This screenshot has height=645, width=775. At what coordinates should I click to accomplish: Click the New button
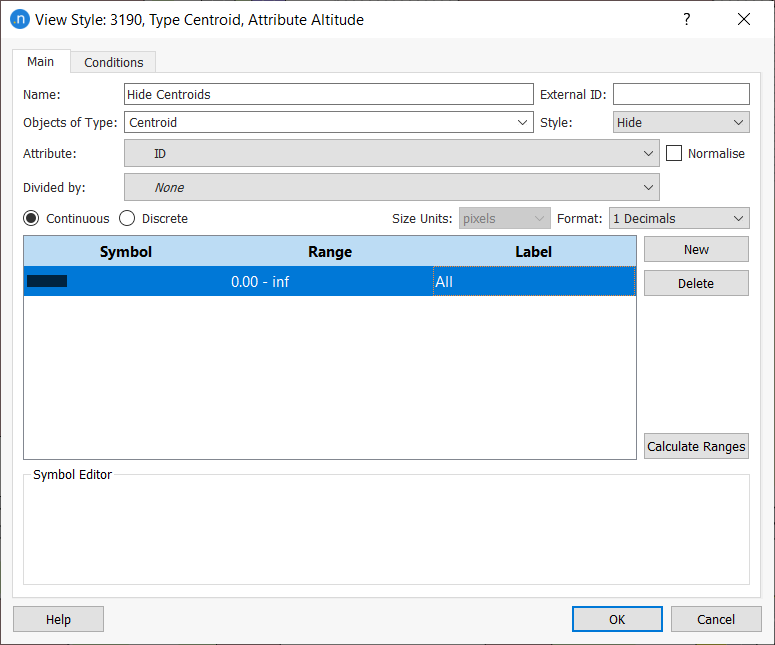point(696,250)
